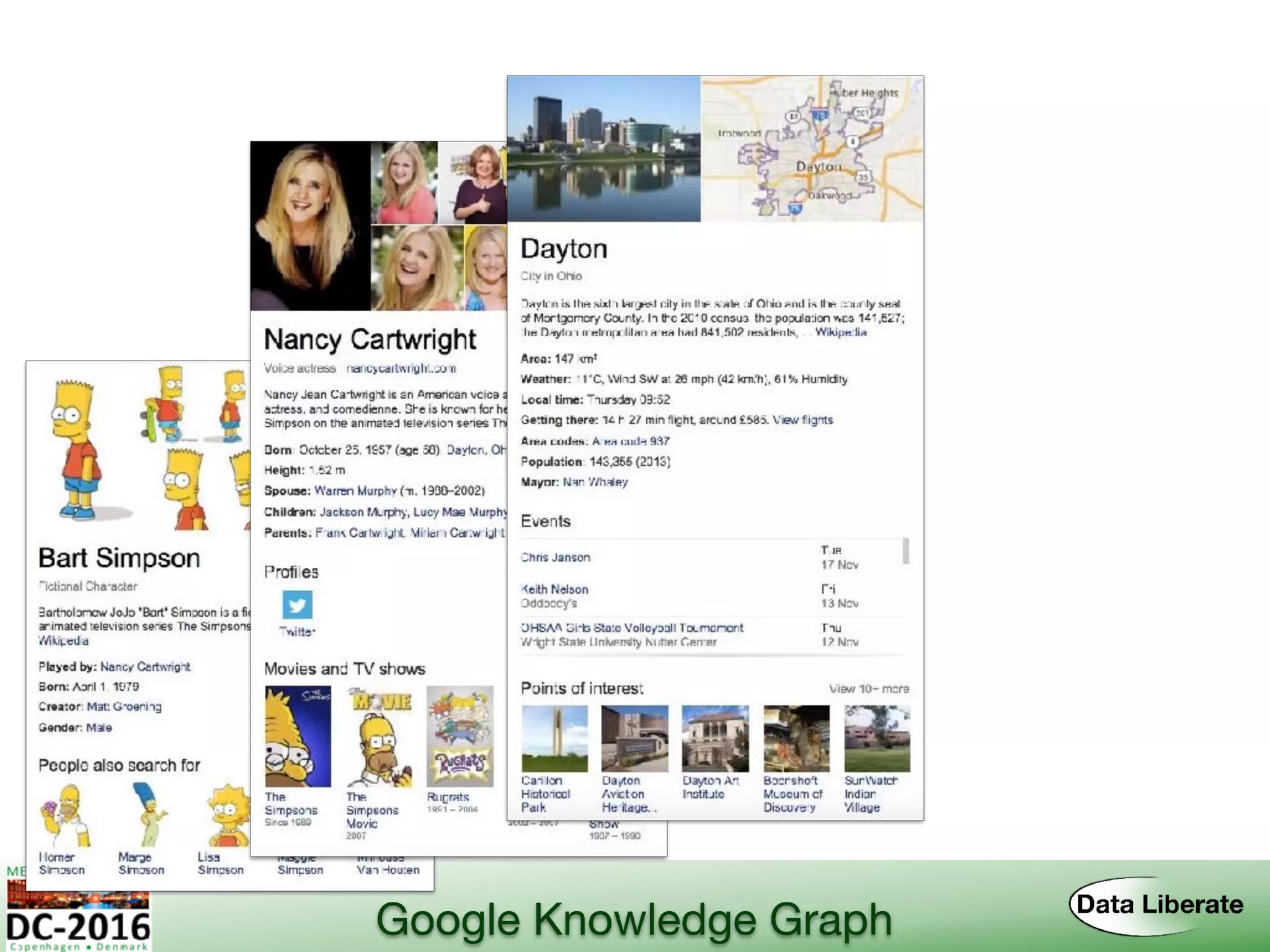Click SunWatch Indian Village label
The image size is (1270, 952).
coord(871,794)
